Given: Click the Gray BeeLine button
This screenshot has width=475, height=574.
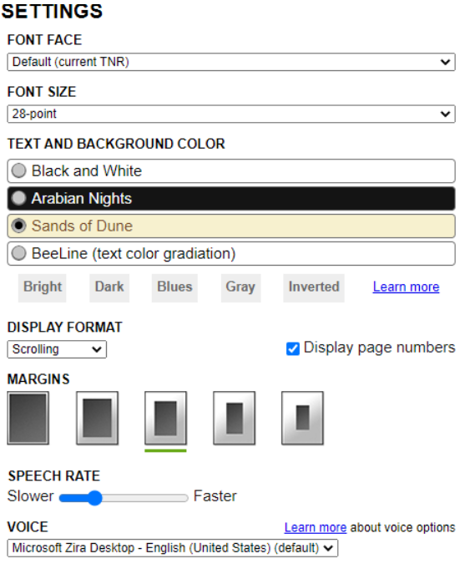Looking at the screenshot, I should [240, 288].
